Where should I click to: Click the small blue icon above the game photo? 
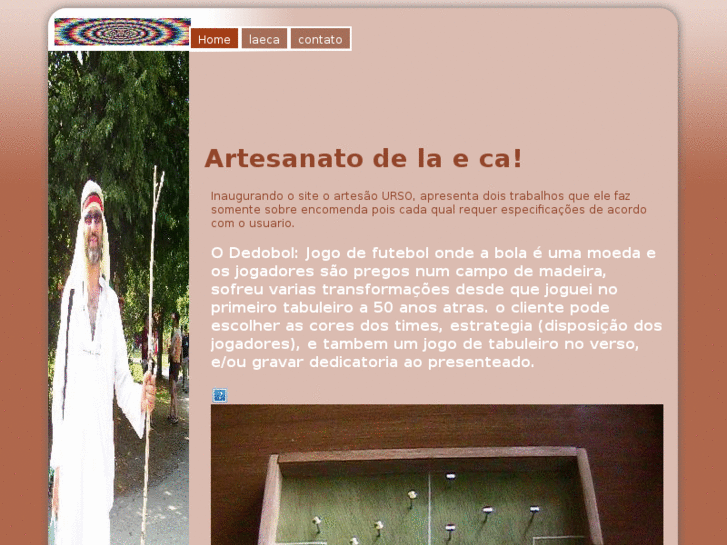pyautogui.click(x=220, y=396)
